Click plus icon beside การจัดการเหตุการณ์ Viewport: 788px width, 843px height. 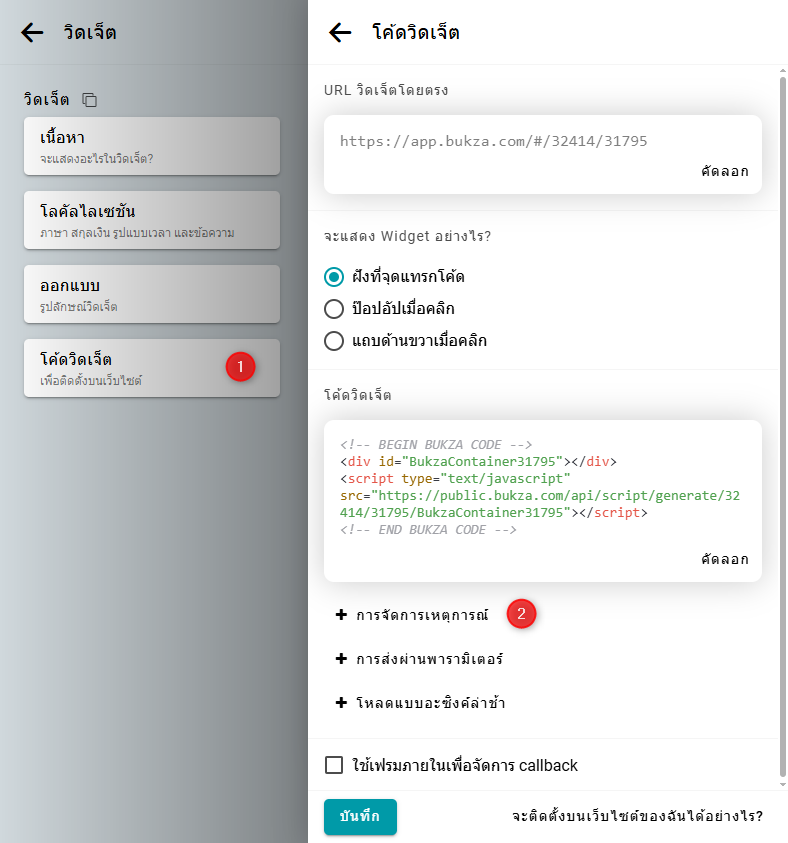[x=341, y=615]
